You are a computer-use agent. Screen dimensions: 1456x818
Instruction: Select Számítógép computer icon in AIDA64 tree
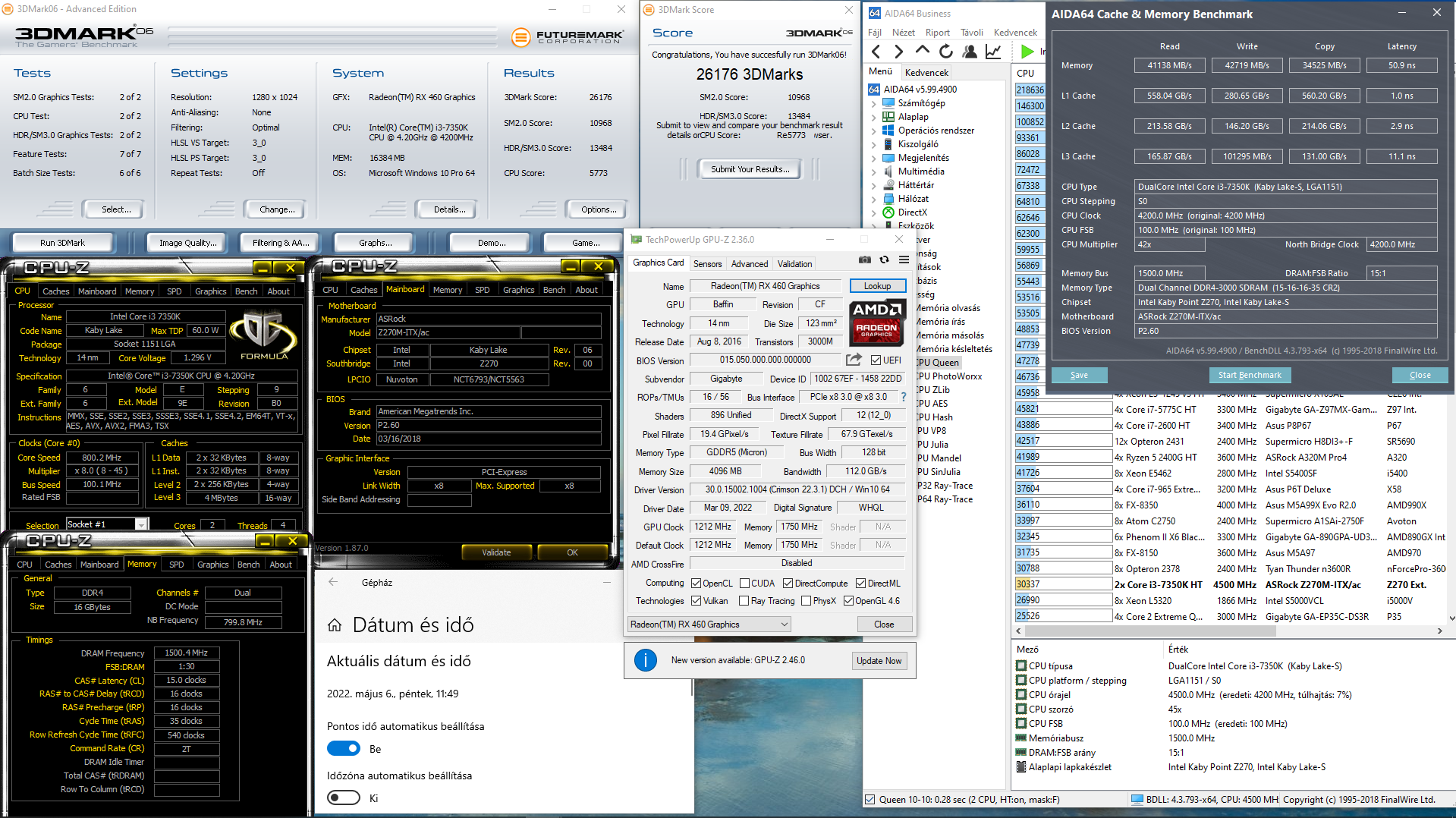(888, 103)
